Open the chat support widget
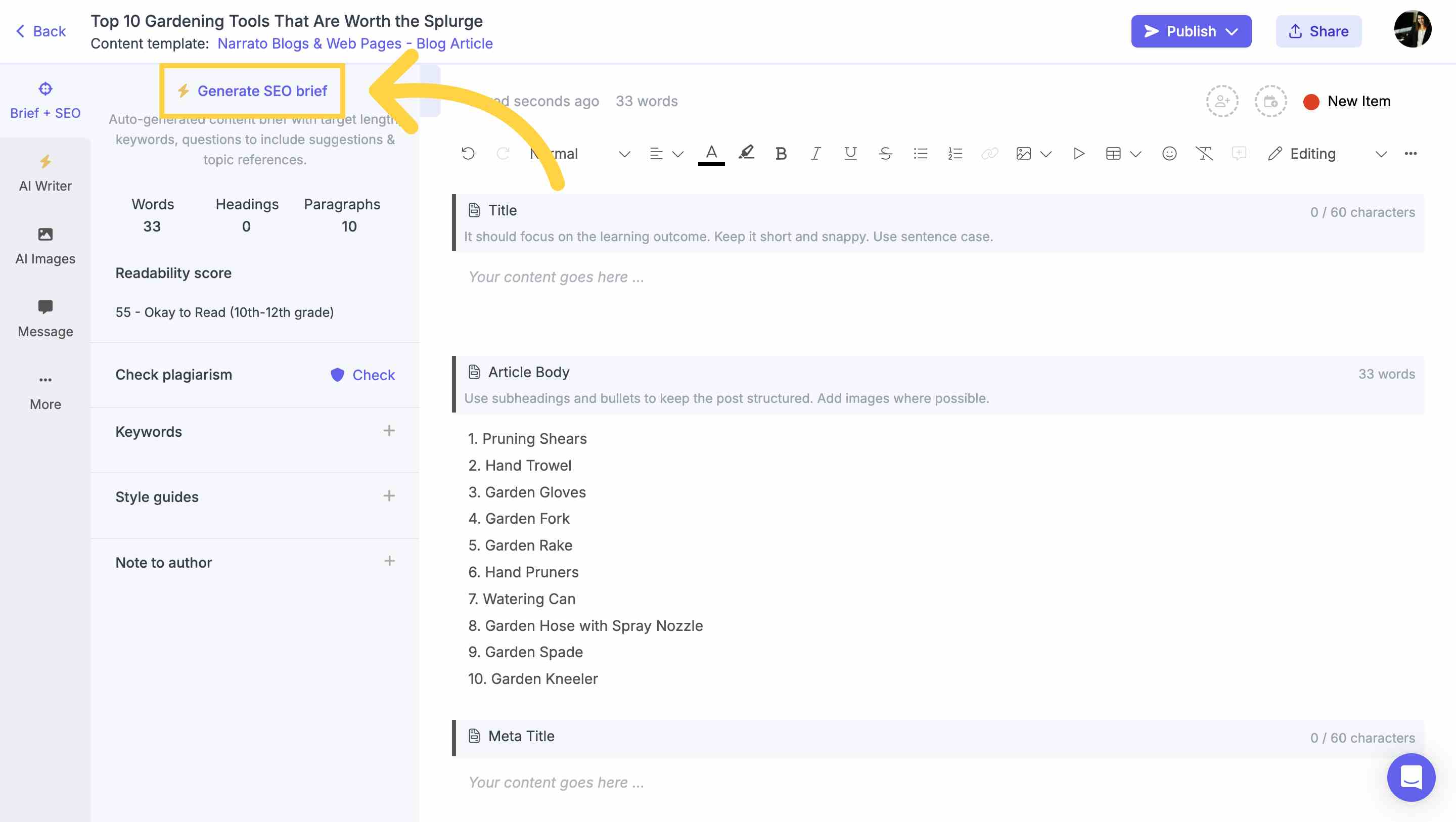This screenshot has height=822, width=1456. [1411, 778]
